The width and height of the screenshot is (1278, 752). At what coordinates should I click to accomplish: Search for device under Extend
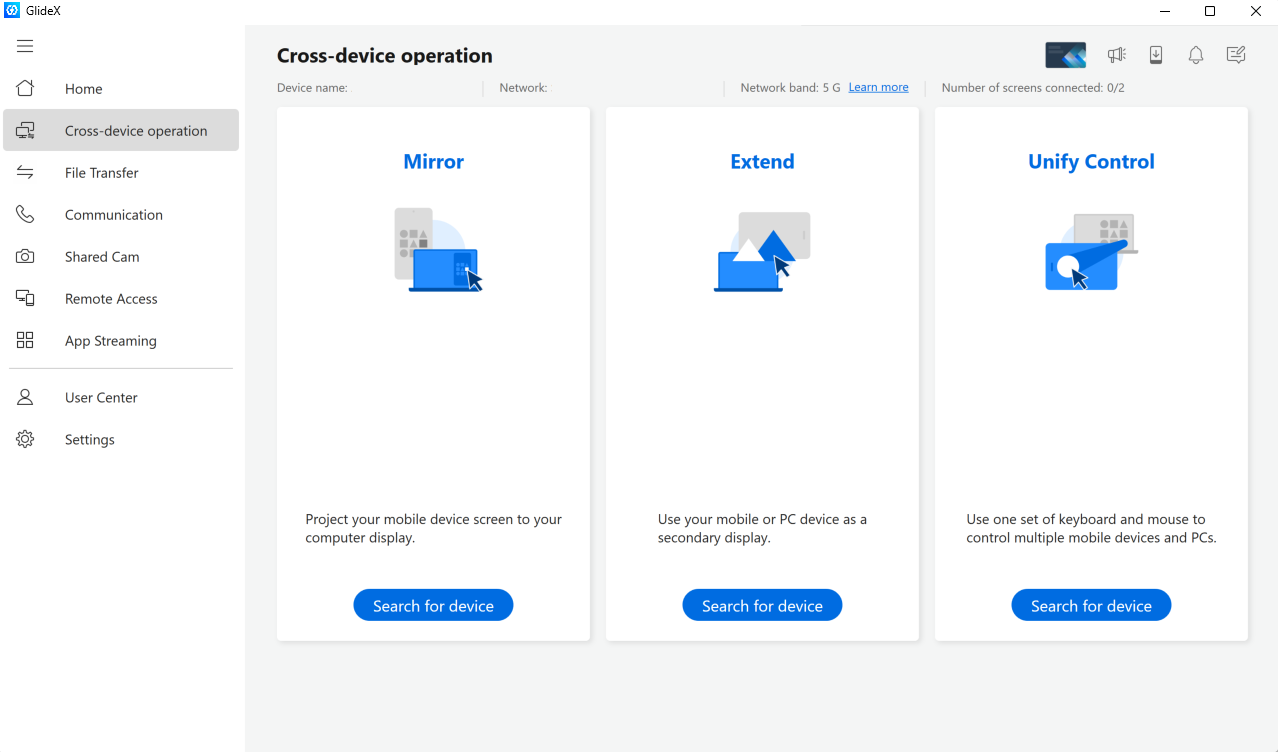(761, 605)
